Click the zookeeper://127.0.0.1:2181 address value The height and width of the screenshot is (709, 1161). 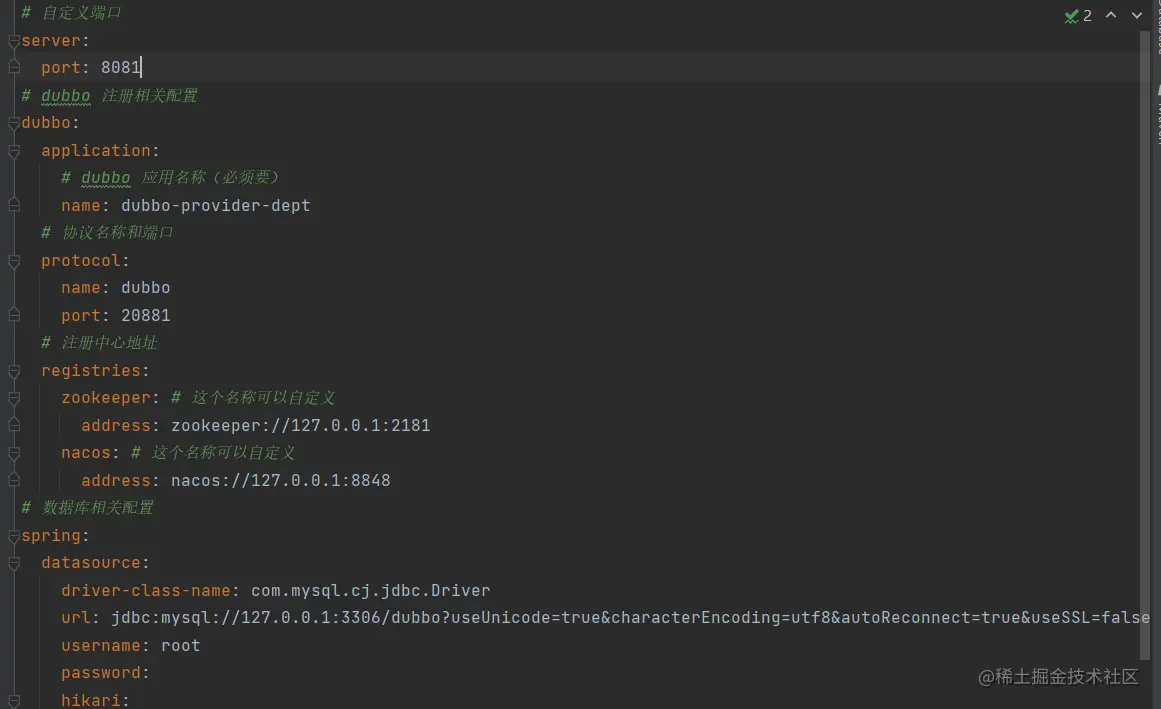click(300, 426)
